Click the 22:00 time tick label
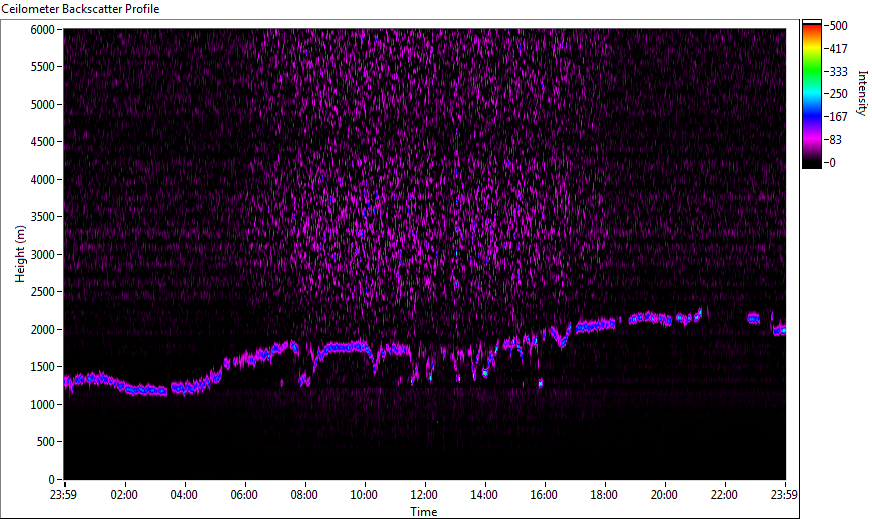 724,495
